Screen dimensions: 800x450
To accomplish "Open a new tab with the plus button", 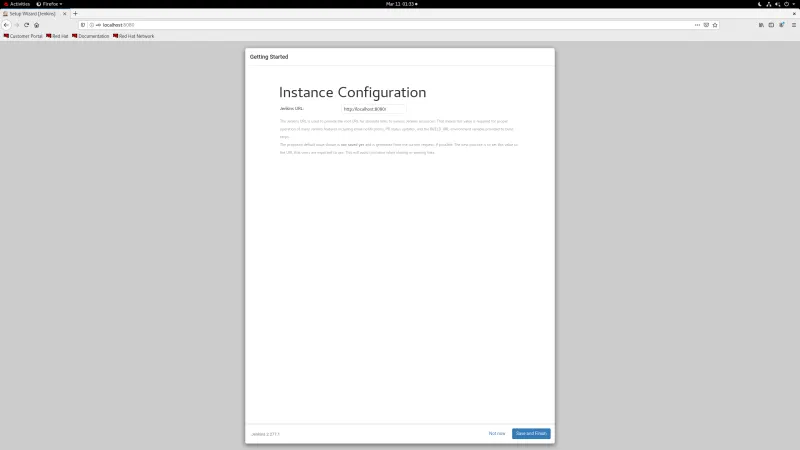I will click(75, 13).
